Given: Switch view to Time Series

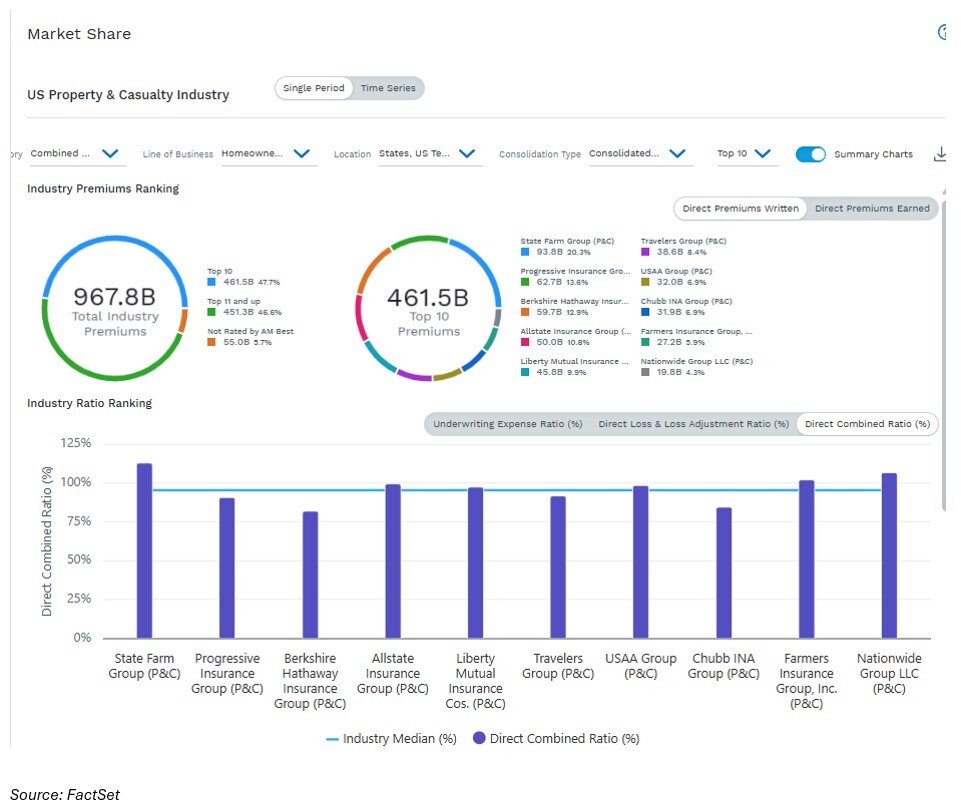Looking at the screenshot, I should 387,88.
